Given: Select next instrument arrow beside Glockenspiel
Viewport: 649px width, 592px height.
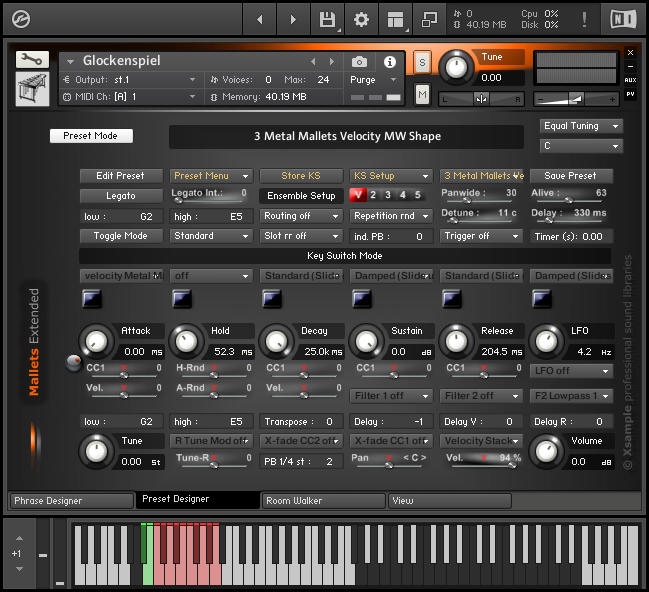Looking at the screenshot, I should pyautogui.click(x=332, y=62).
